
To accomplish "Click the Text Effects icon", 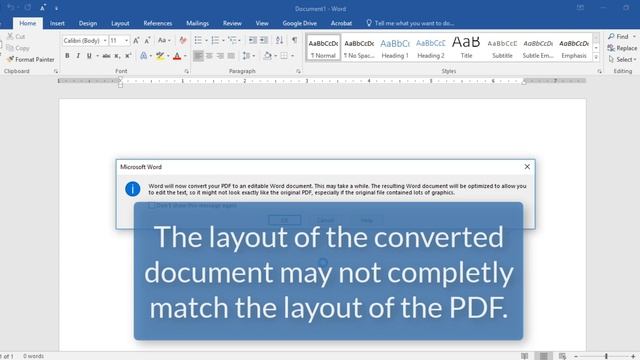I will tap(144, 56).
